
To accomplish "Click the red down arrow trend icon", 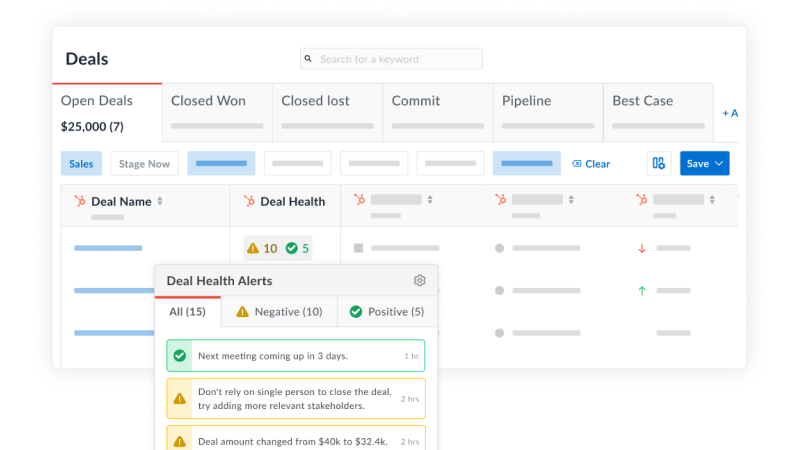I will tap(642, 248).
